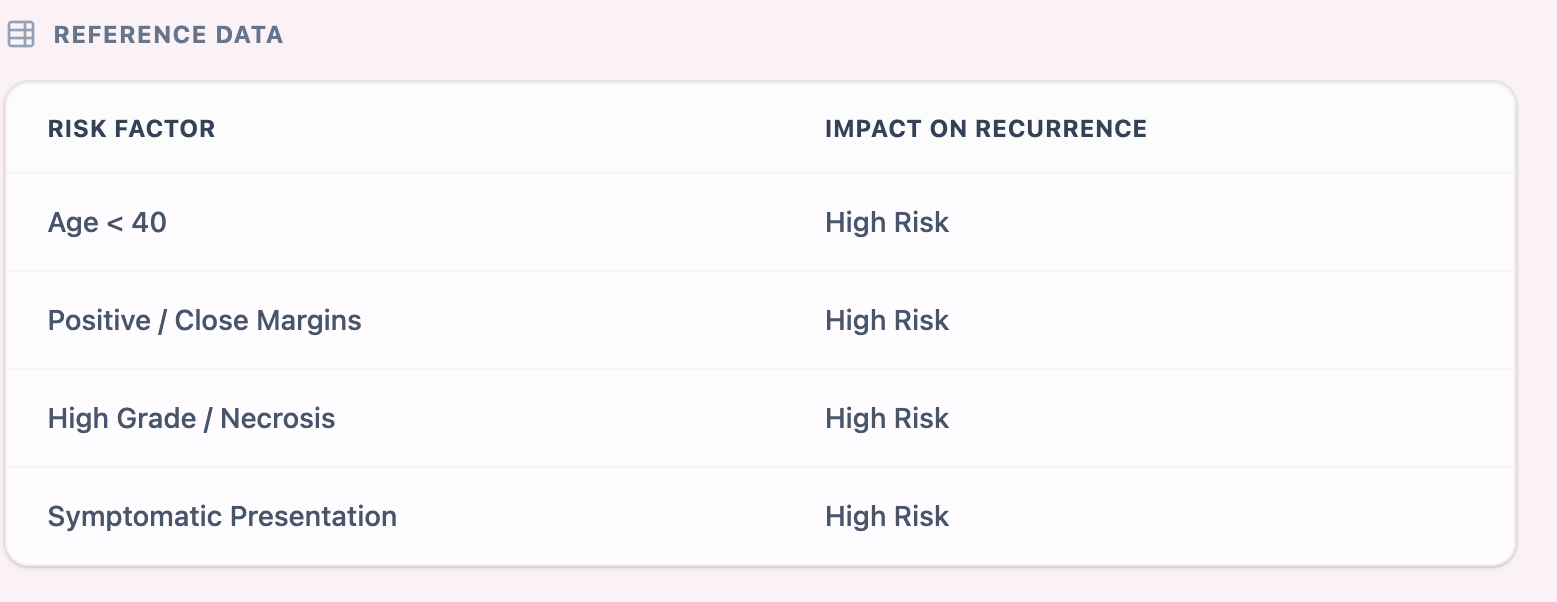The height and width of the screenshot is (602, 1557).
Task: Select the High Grade / Necrosis cell
Action: (191, 418)
